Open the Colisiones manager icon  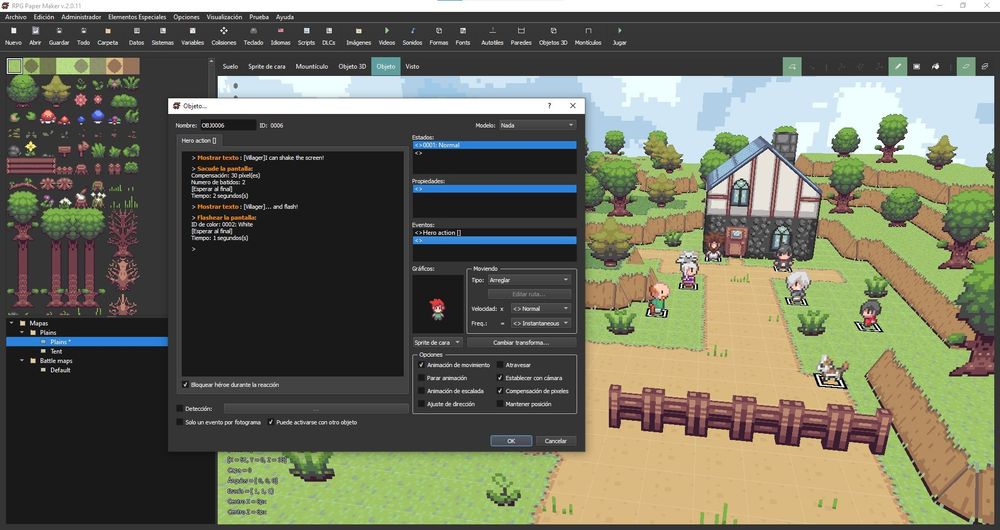(224, 30)
